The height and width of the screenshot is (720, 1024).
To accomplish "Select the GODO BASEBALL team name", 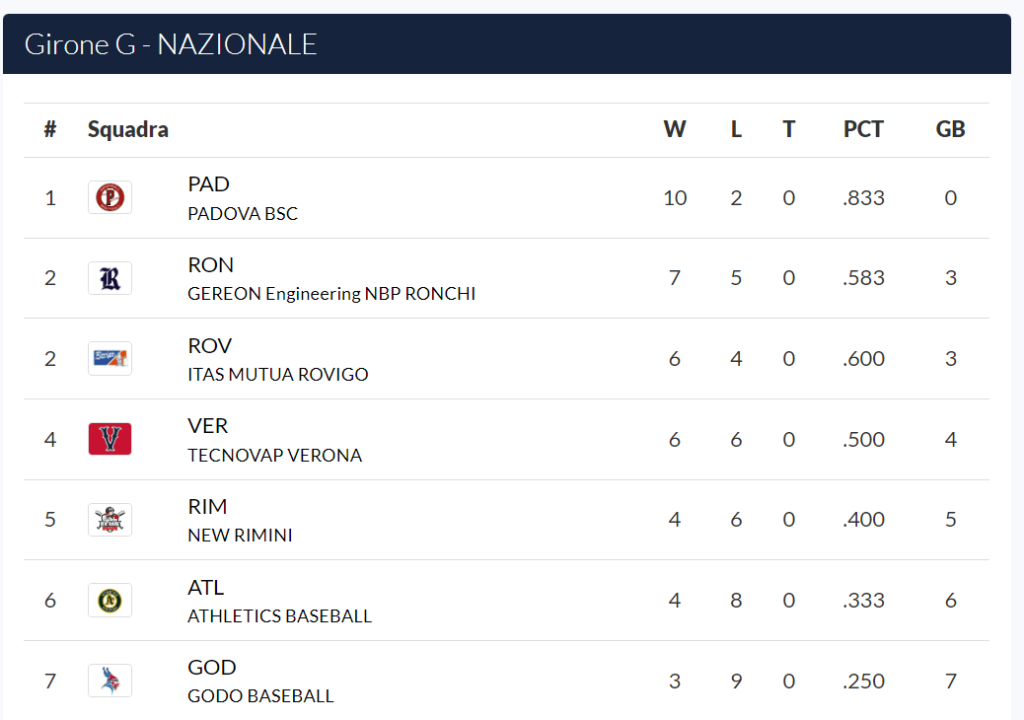I will (261, 696).
